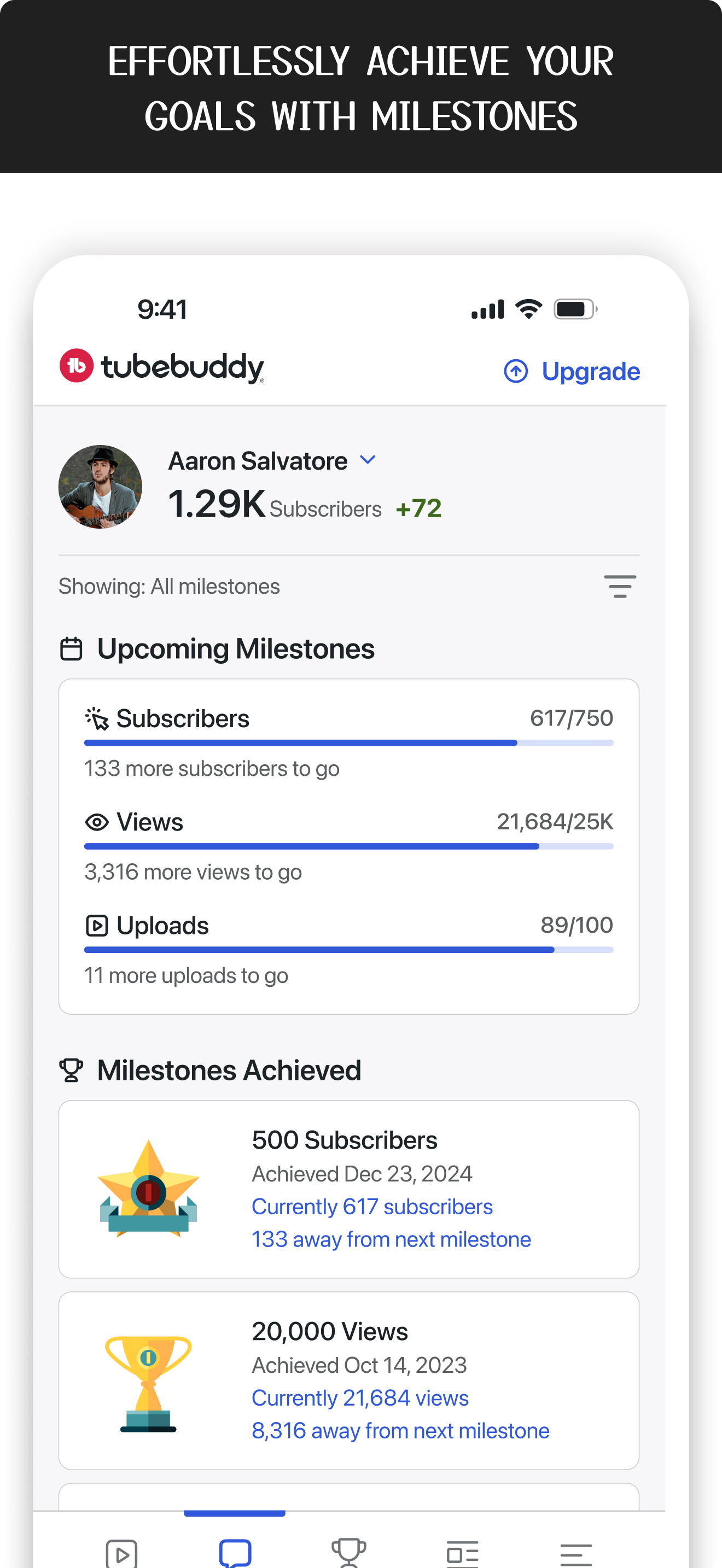722x1568 pixels.
Task: Switch to the videos tab in bottom bar
Action: coord(122,1553)
